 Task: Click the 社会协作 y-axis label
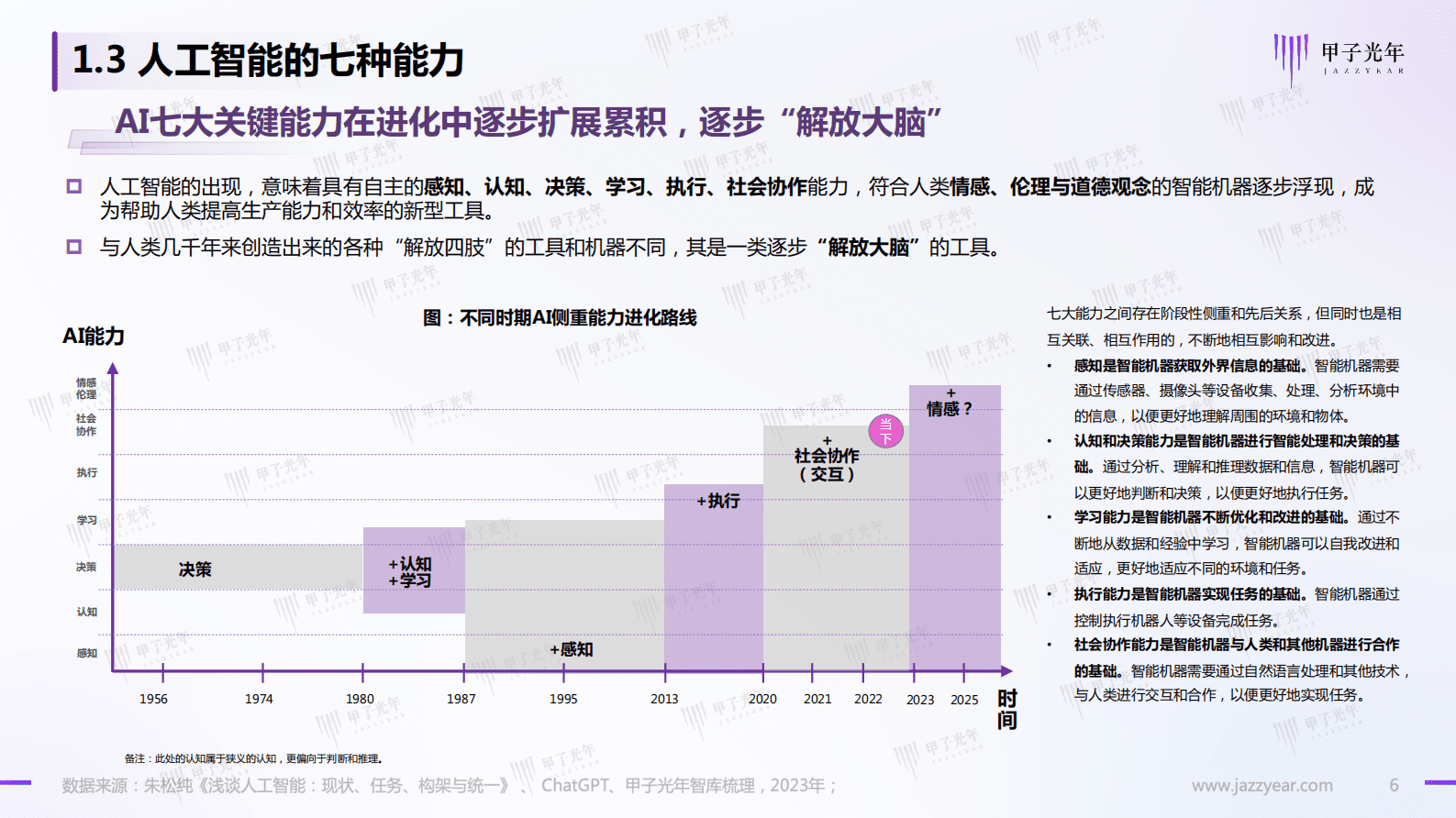(86, 425)
